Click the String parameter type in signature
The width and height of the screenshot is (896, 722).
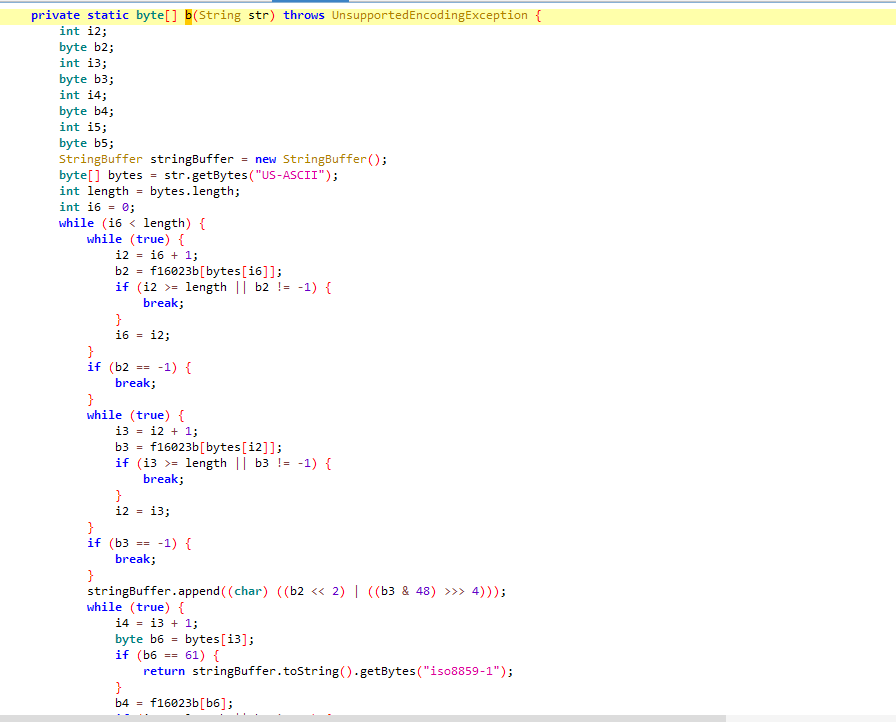point(217,15)
